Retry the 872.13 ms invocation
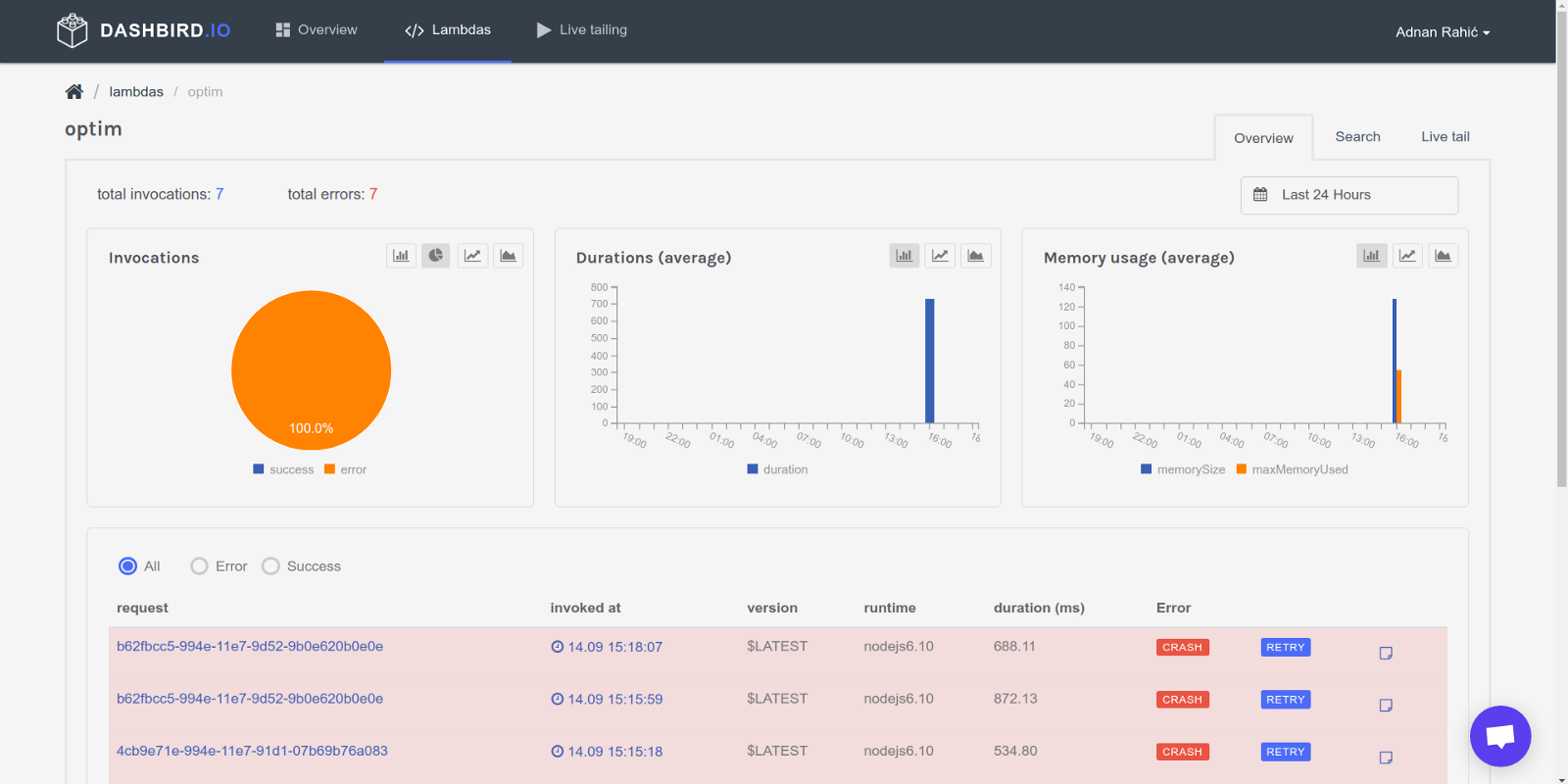Viewport: 1568px width, 784px height. pyautogui.click(x=1285, y=700)
